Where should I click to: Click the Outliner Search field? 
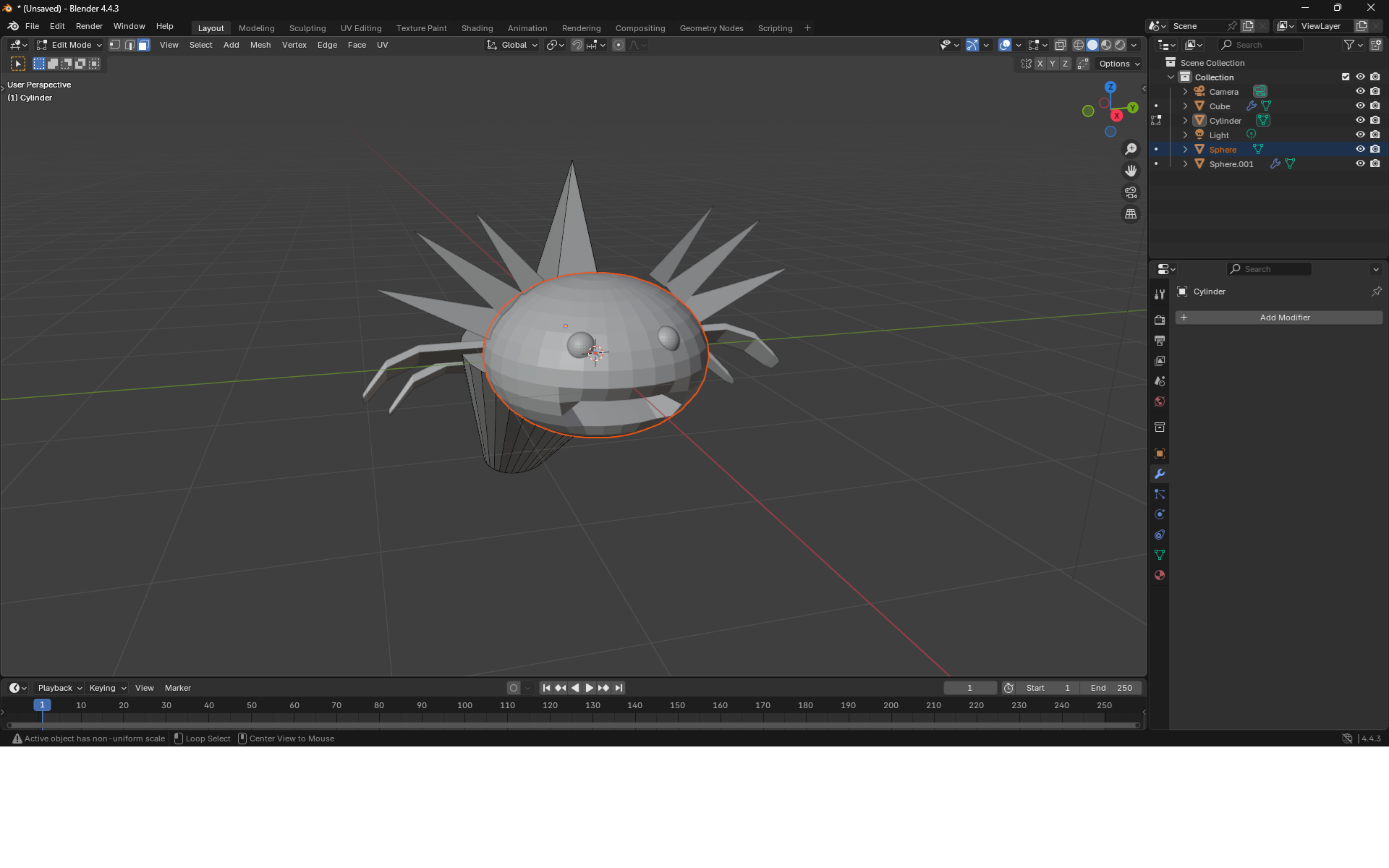click(x=1260, y=45)
